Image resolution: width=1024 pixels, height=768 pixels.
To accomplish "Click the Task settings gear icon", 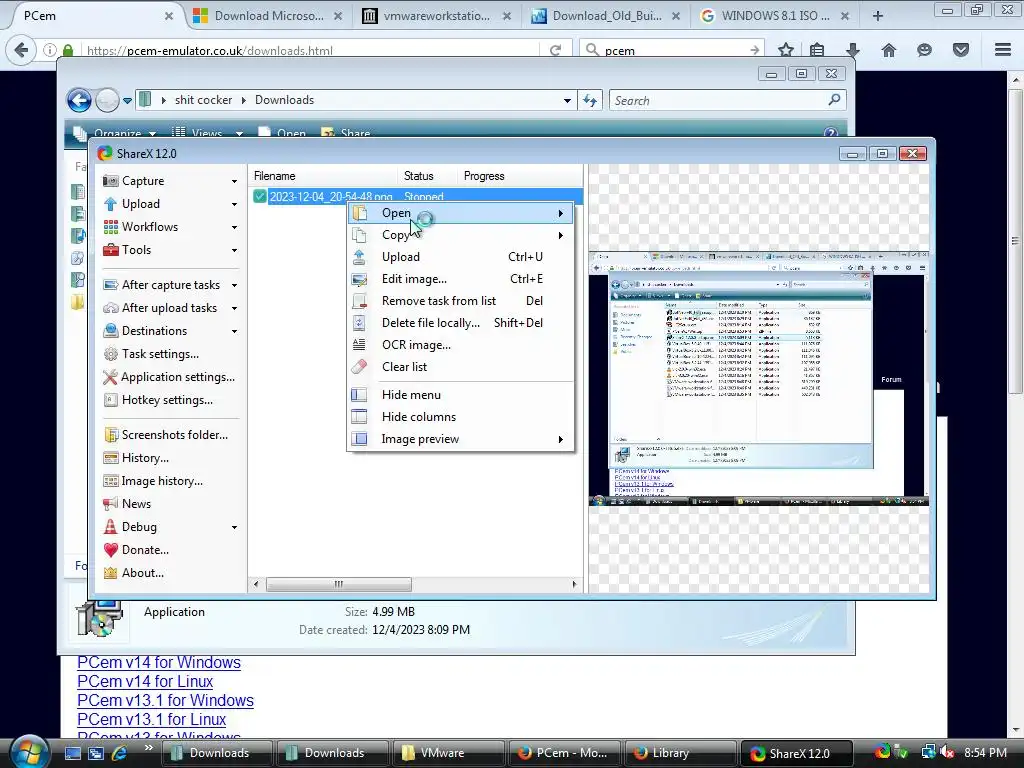I will coord(110,354).
